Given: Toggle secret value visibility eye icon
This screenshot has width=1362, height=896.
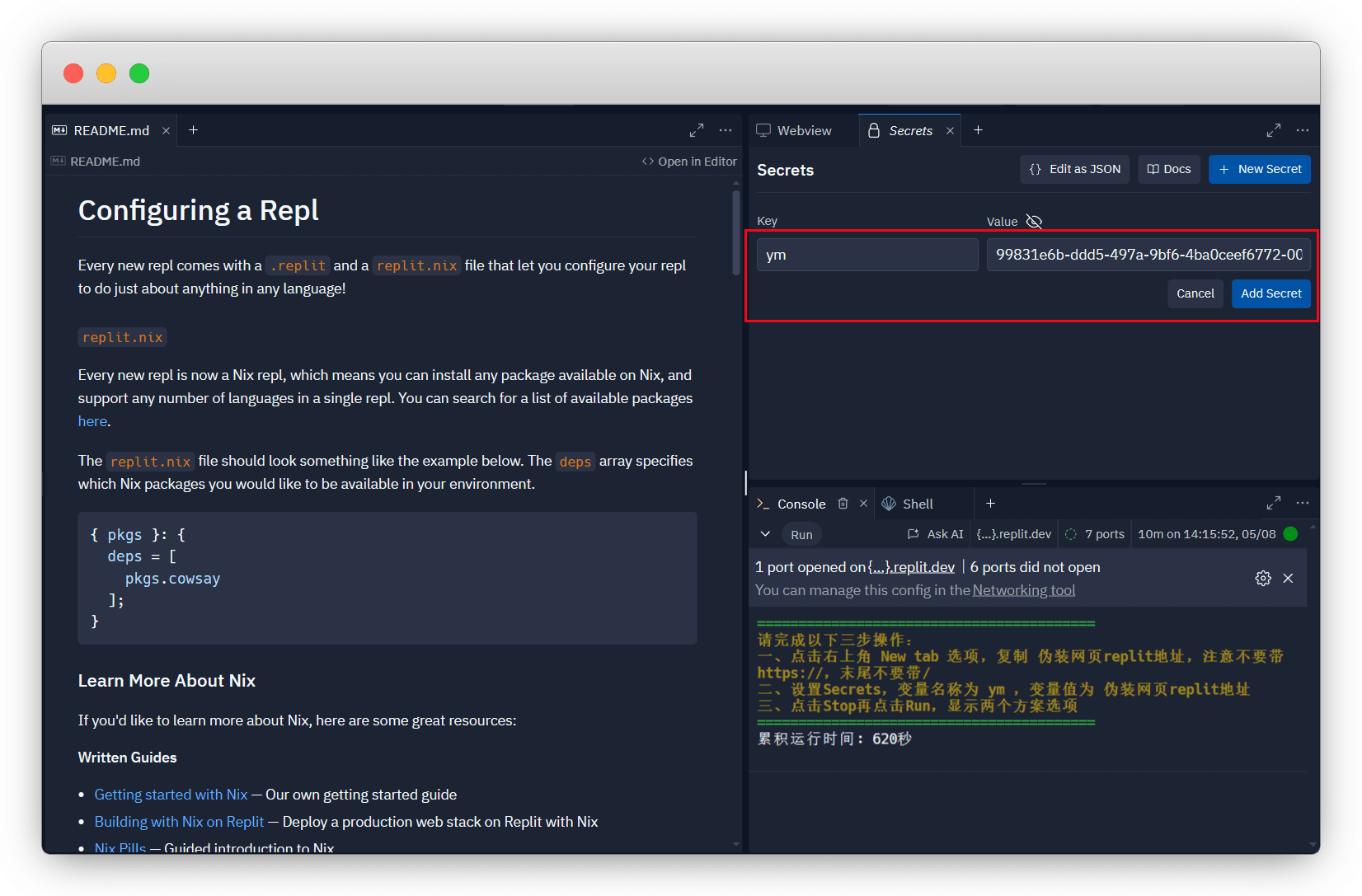Looking at the screenshot, I should click(1034, 221).
